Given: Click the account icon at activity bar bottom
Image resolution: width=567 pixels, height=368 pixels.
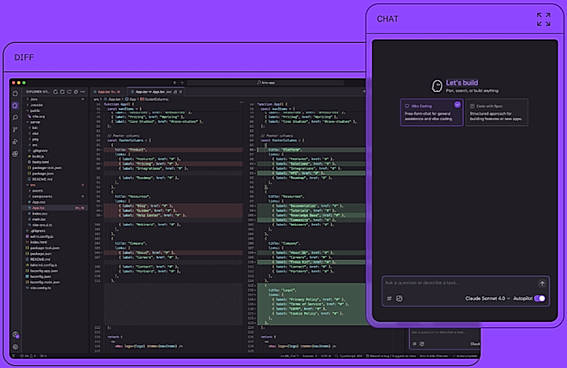Looking at the screenshot, I should coord(15,335).
